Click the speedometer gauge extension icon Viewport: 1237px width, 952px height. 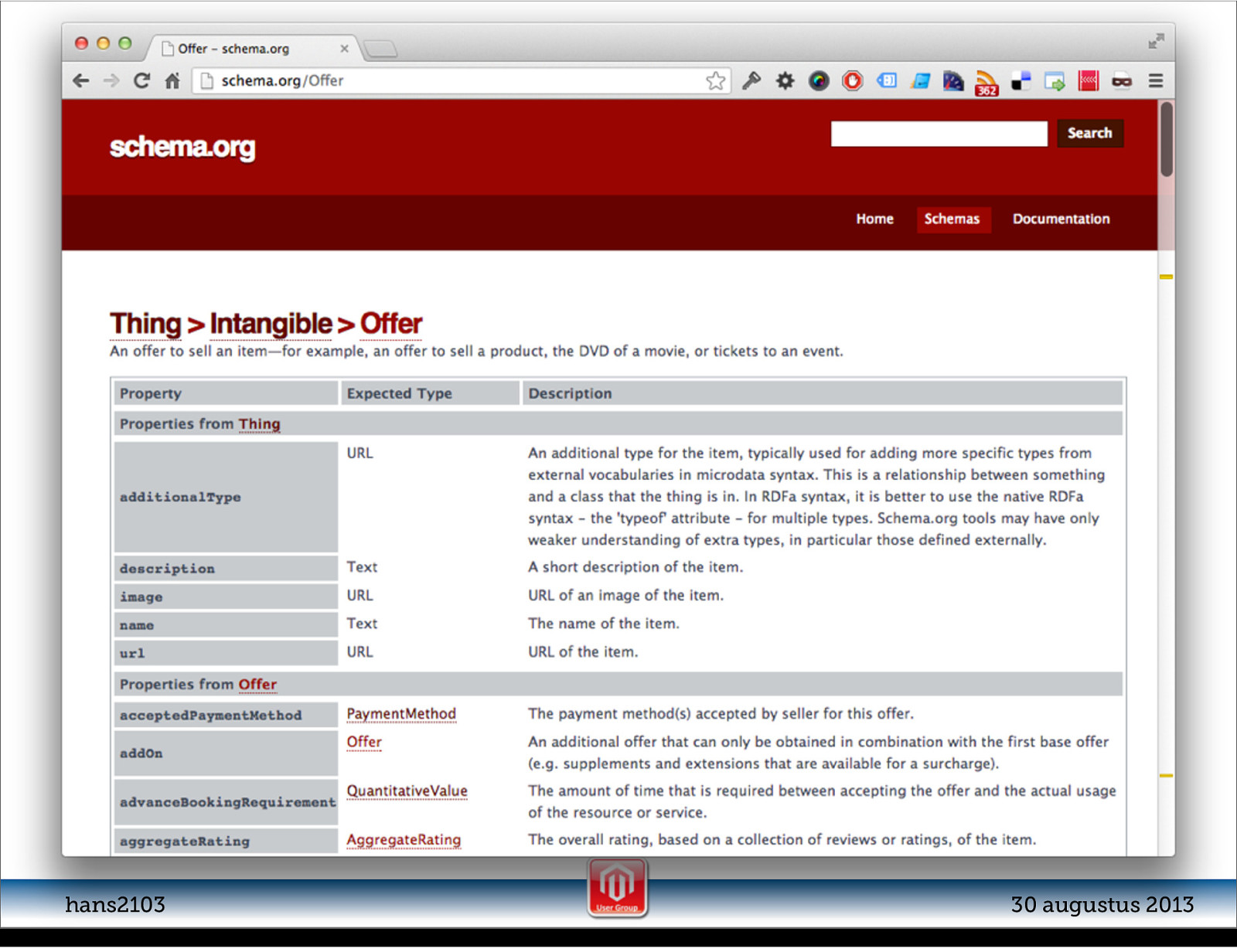tap(953, 80)
